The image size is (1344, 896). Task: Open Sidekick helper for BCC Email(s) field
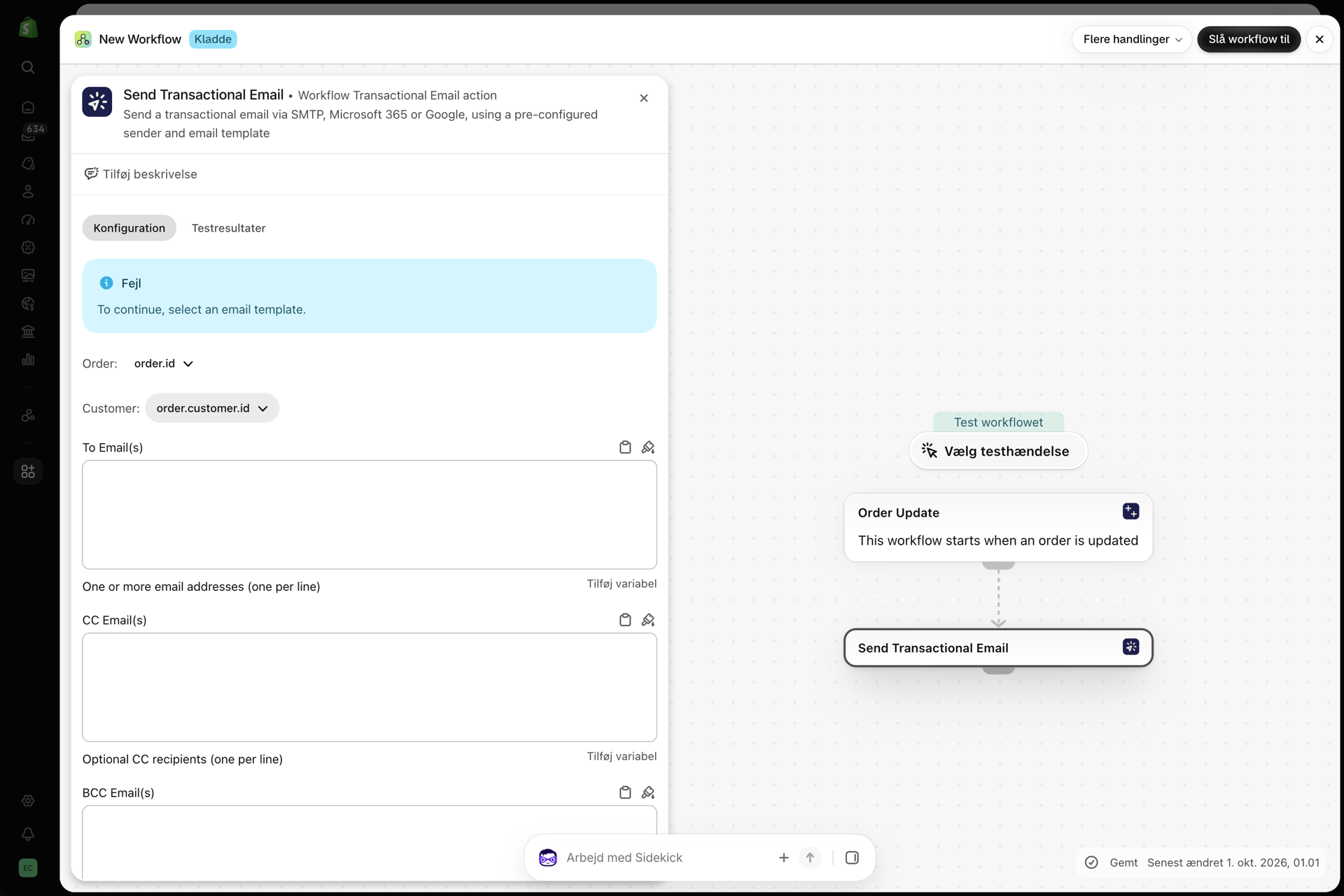coord(648,792)
